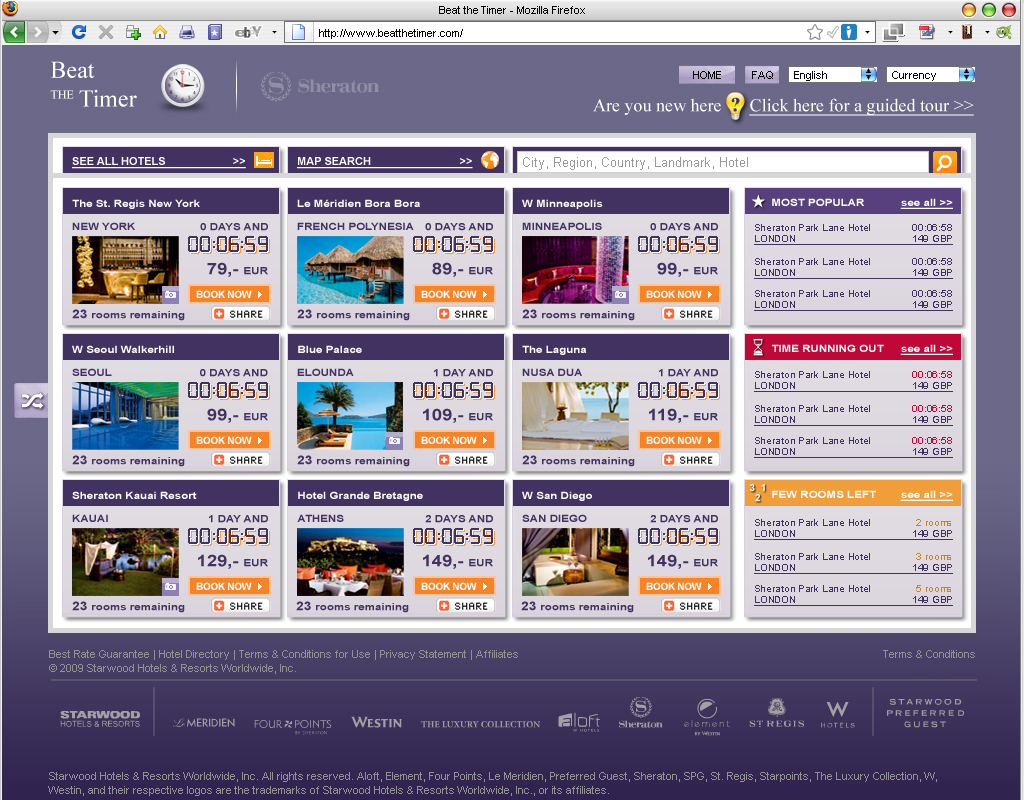The height and width of the screenshot is (800, 1024).
Task: Click the Affiliates footer link
Action: coord(497,654)
